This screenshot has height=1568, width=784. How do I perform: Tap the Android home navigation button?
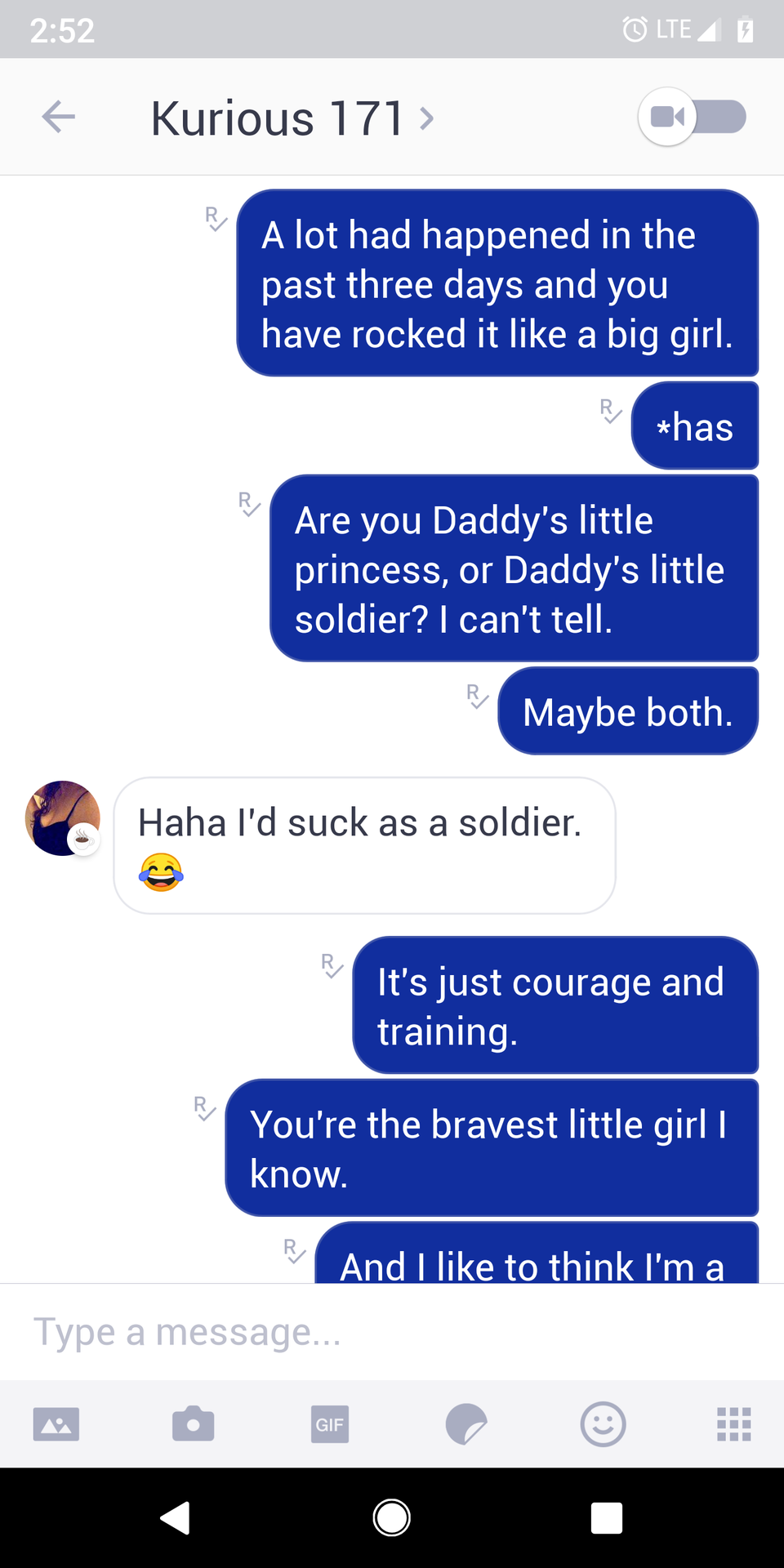392,1518
